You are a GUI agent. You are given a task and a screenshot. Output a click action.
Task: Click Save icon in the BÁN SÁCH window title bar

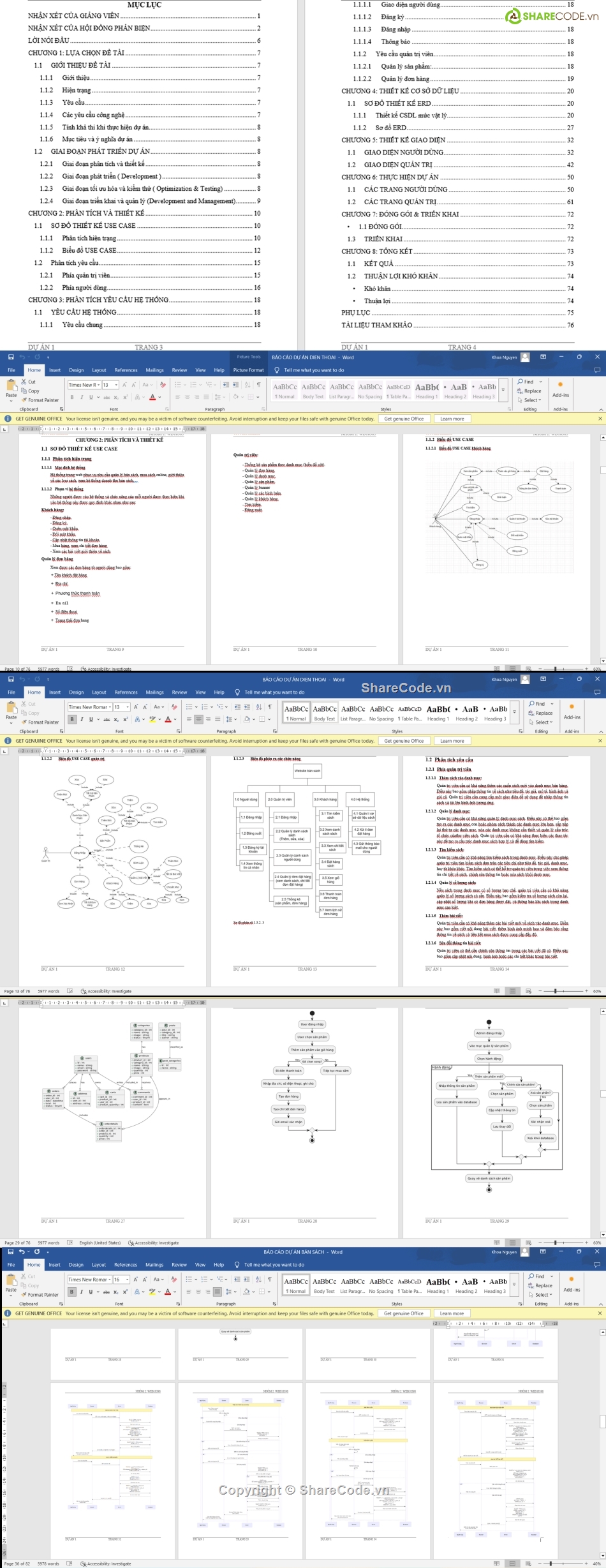click(x=10, y=1251)
